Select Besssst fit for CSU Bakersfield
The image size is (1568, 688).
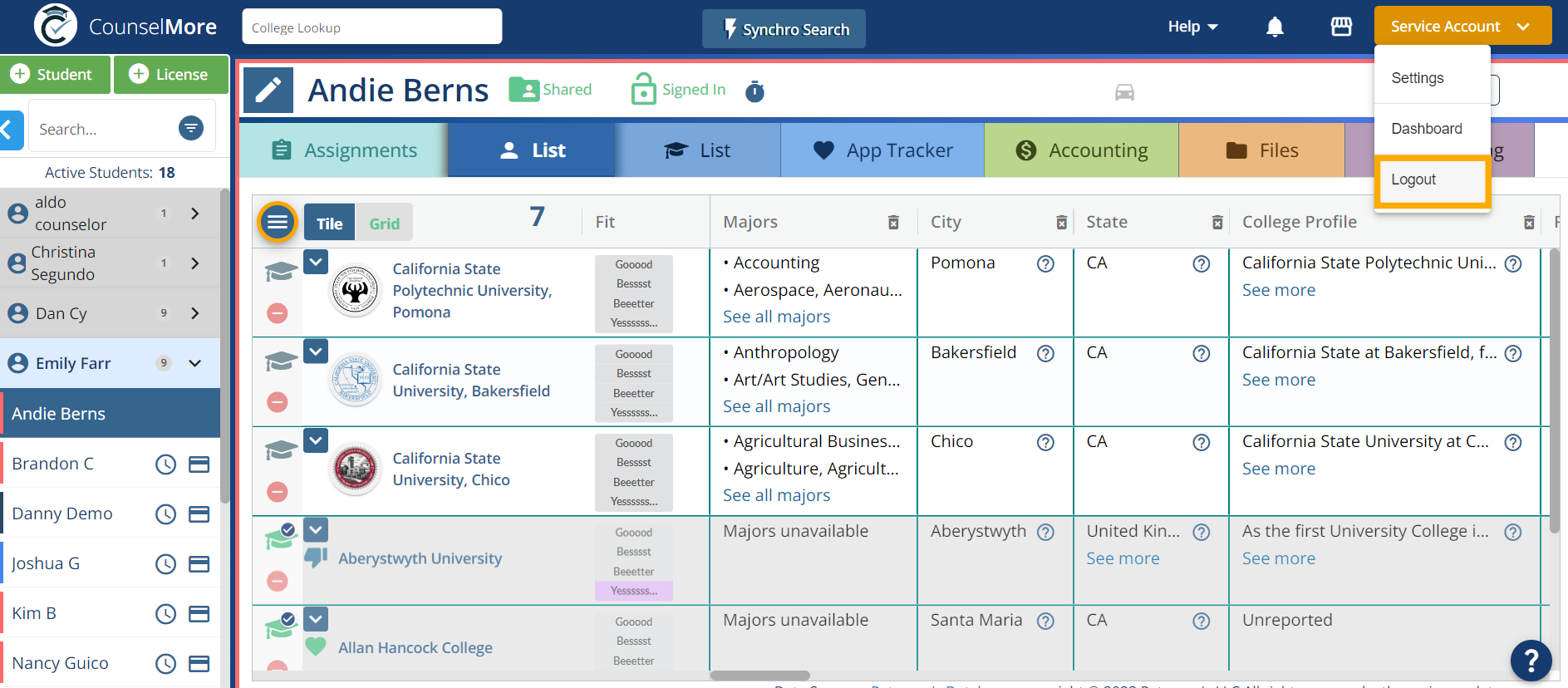pyautogui.click(x=634, y=373)
